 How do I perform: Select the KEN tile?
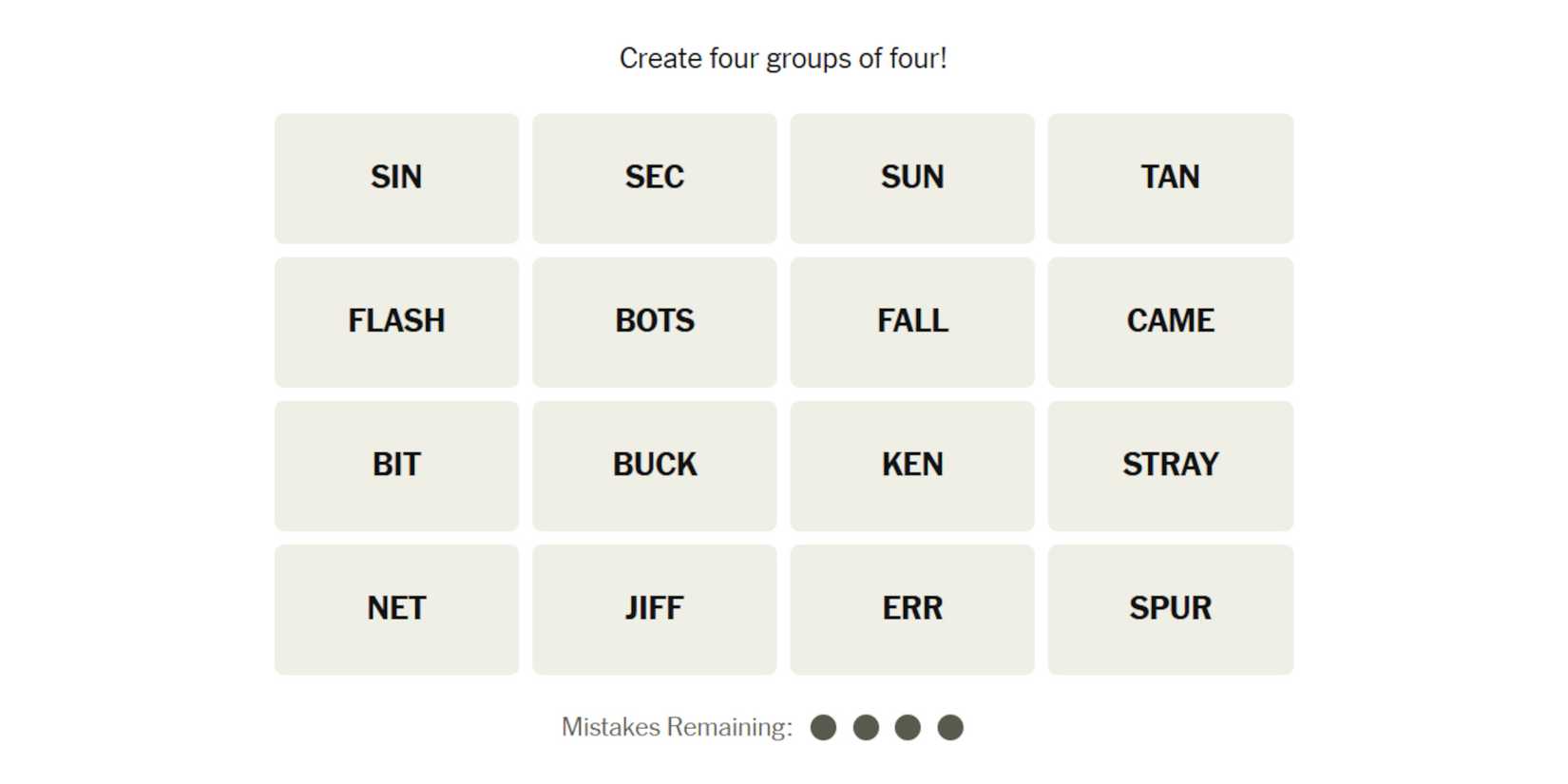point(911,466)
